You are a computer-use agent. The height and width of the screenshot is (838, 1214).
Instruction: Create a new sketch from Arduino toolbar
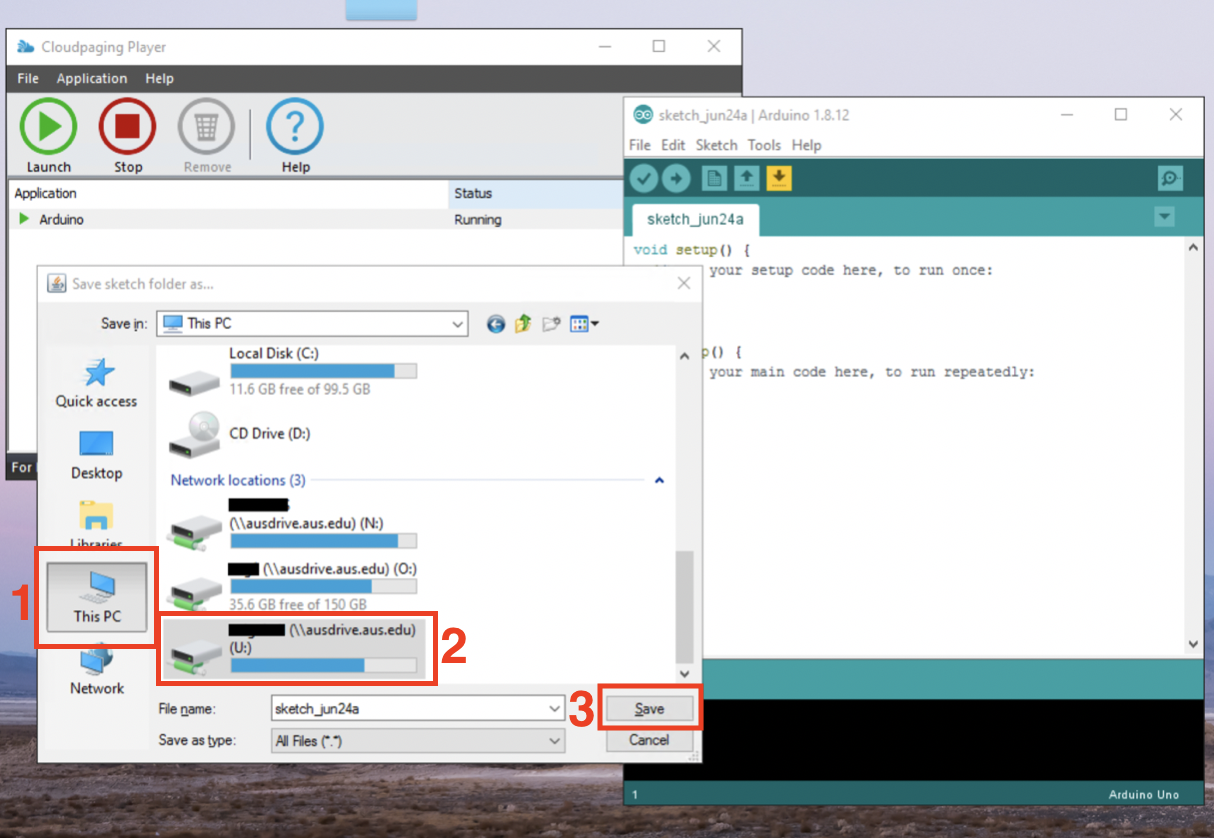coord(713,179)
